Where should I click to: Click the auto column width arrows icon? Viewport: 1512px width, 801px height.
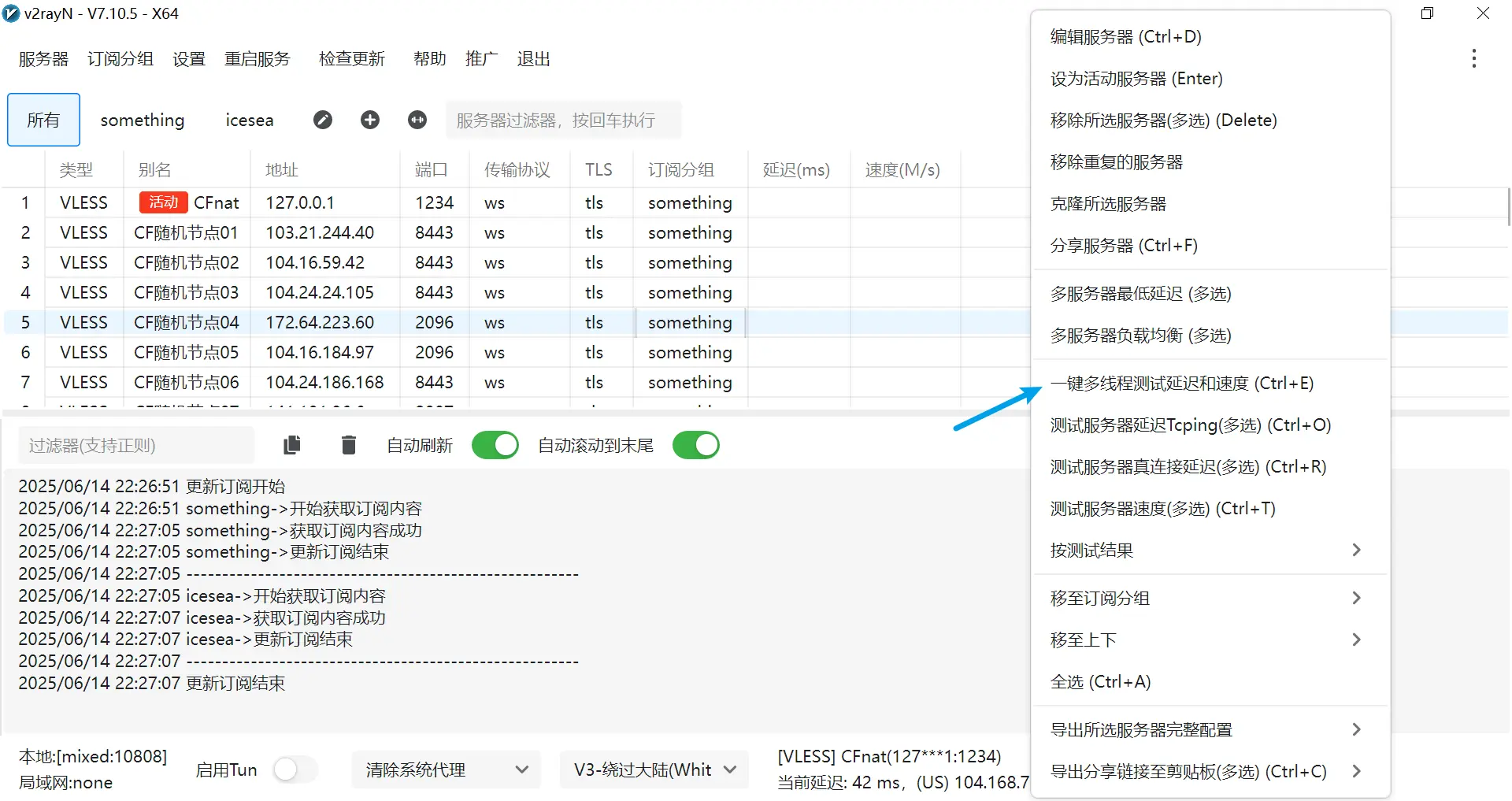coord(417,120)
